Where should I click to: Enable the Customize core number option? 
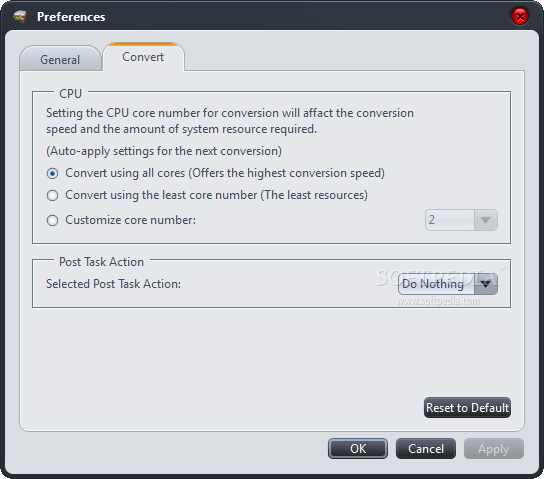coord(52,220)
